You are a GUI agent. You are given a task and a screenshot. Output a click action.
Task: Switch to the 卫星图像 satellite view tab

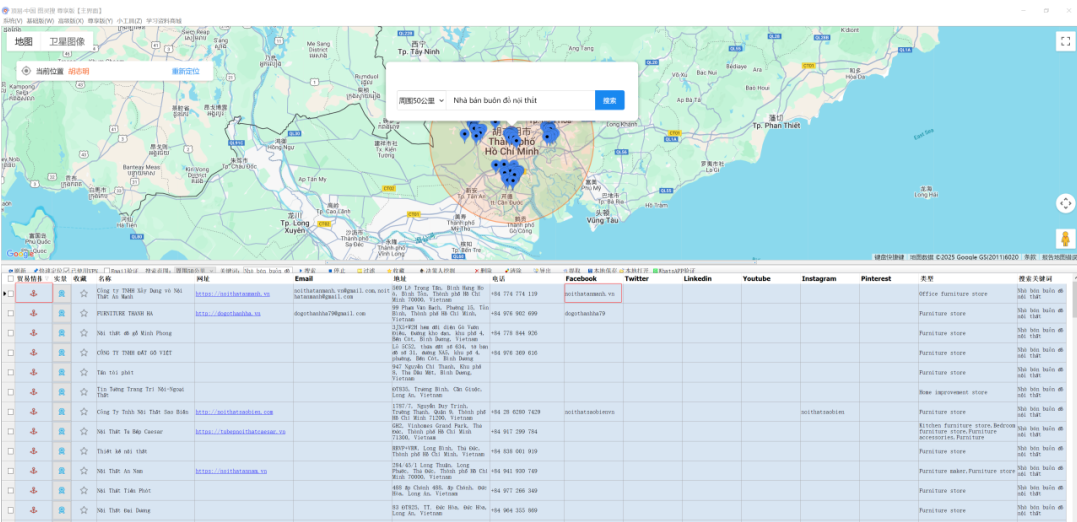[68, 42]
